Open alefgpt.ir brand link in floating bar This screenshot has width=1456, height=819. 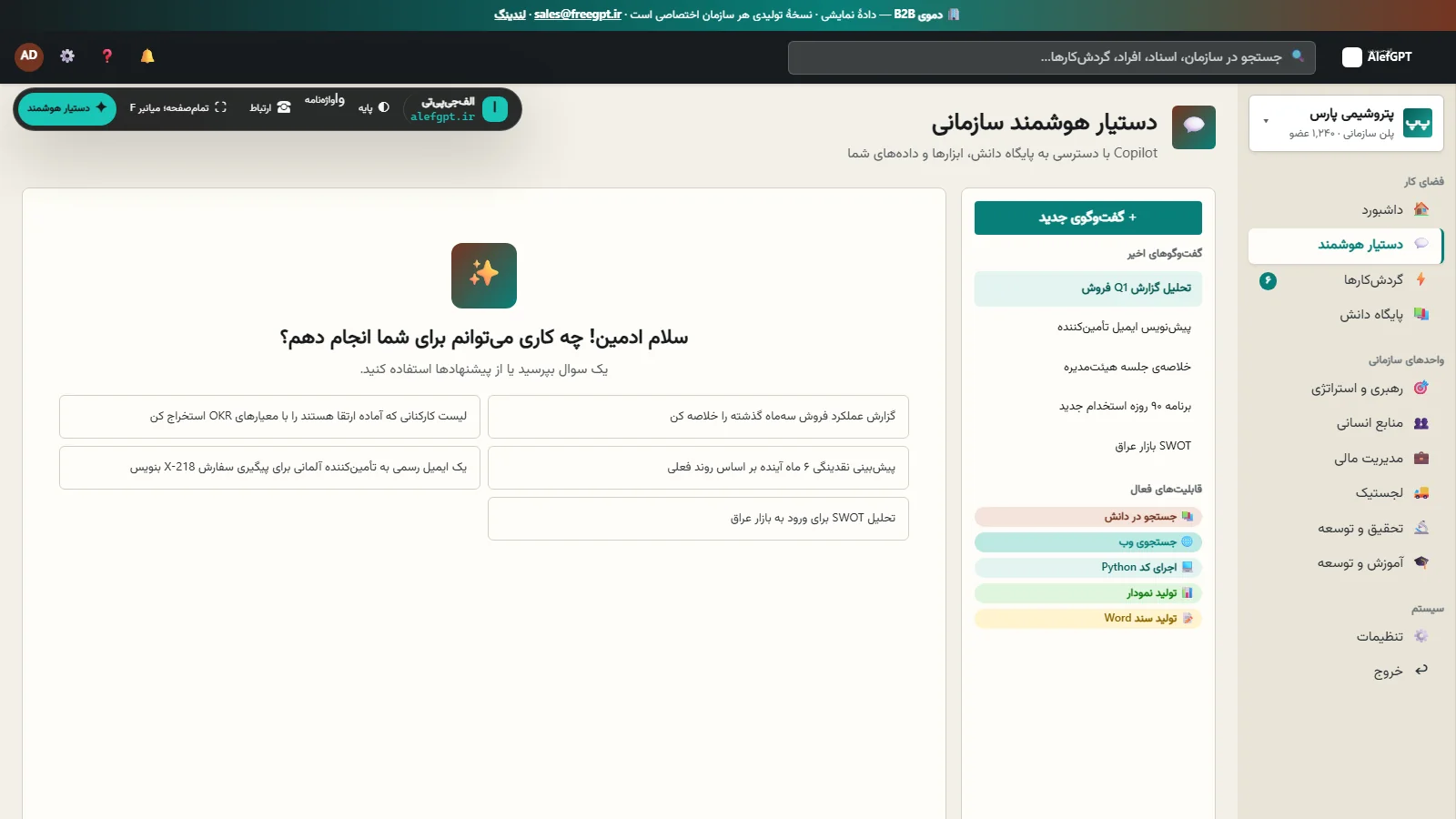coord(457,109)
